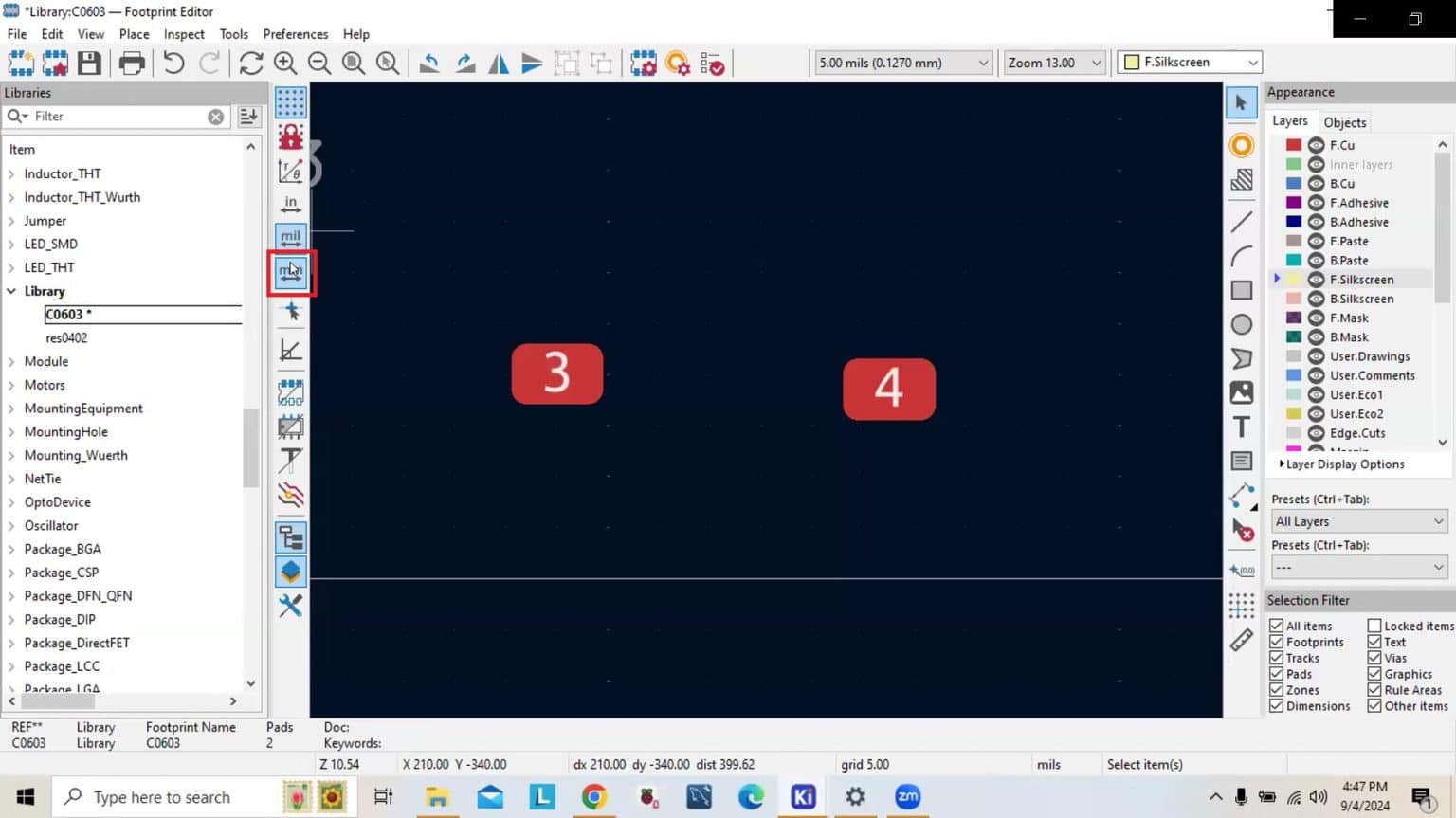Select the pad placement tool
Screen dimensions: 1456x818
point(1242,145)
